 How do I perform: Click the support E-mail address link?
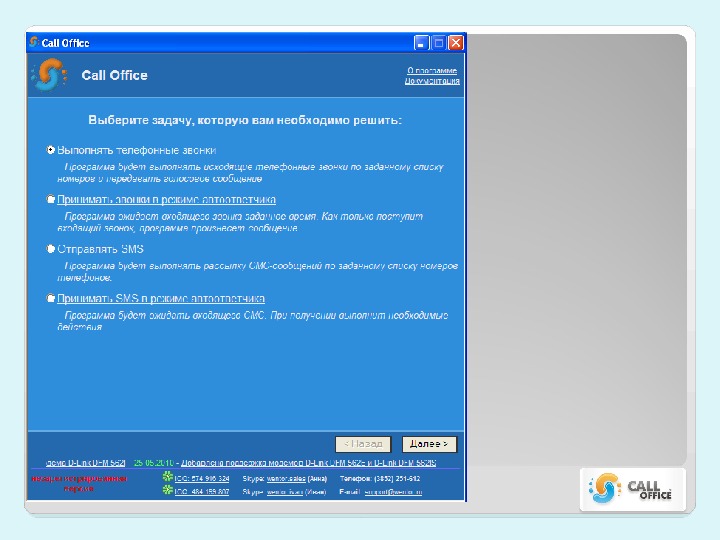pyautogui.click(x=394, y=492)
